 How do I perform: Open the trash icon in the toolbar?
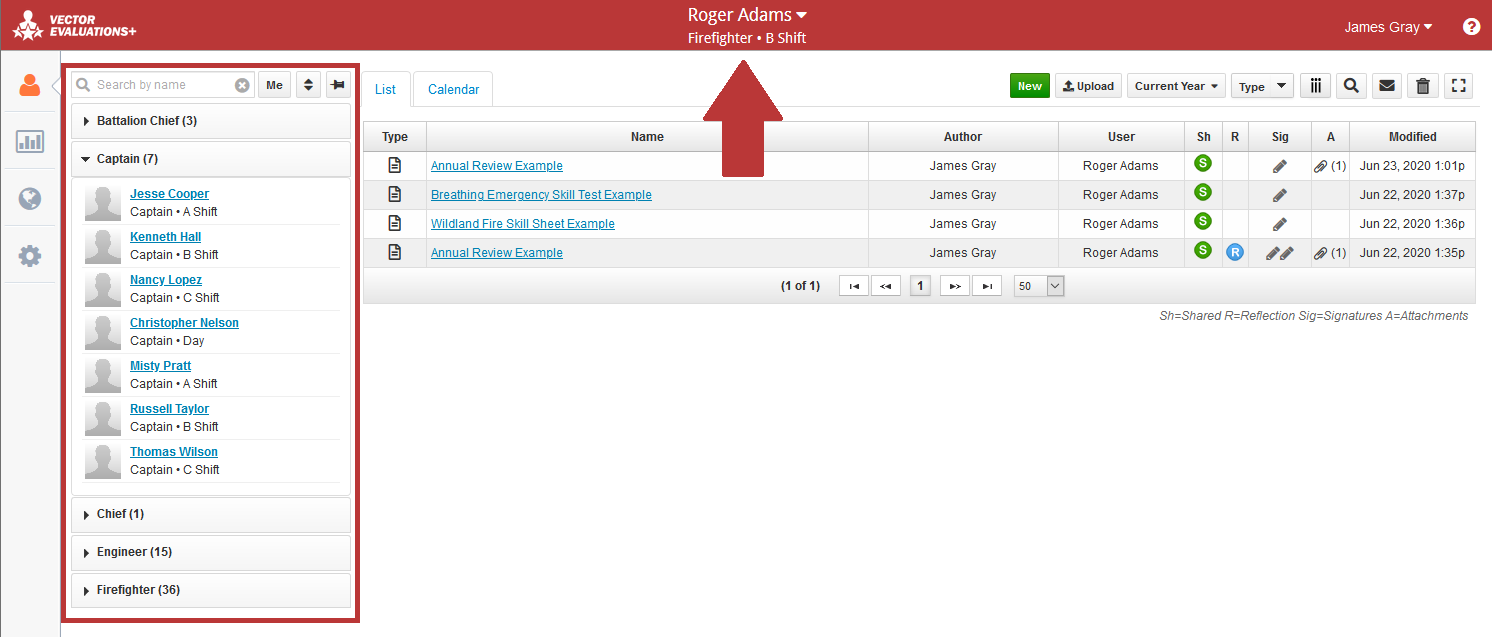coord(1422,85)
